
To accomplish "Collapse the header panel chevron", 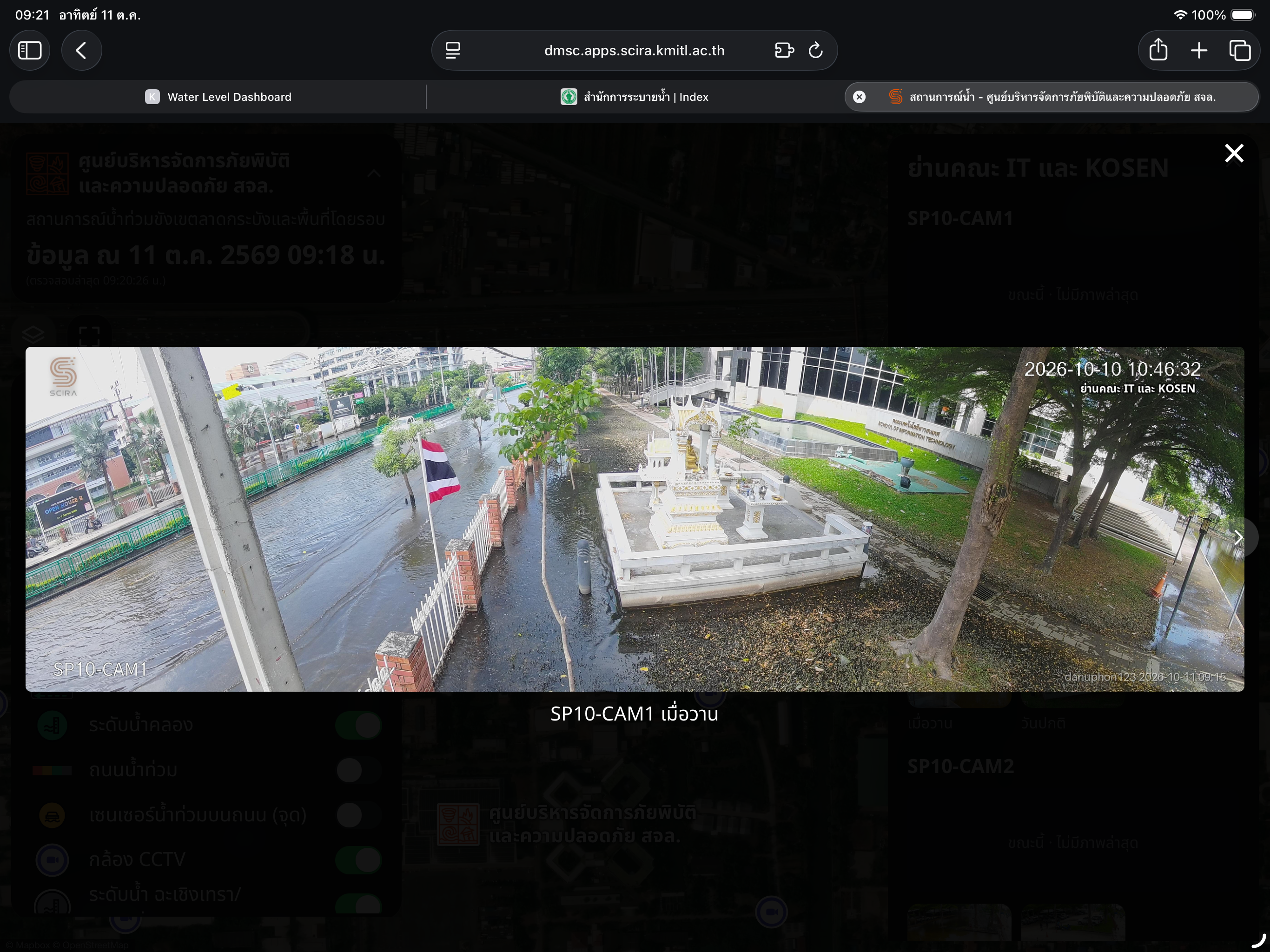I will (374, 173).
